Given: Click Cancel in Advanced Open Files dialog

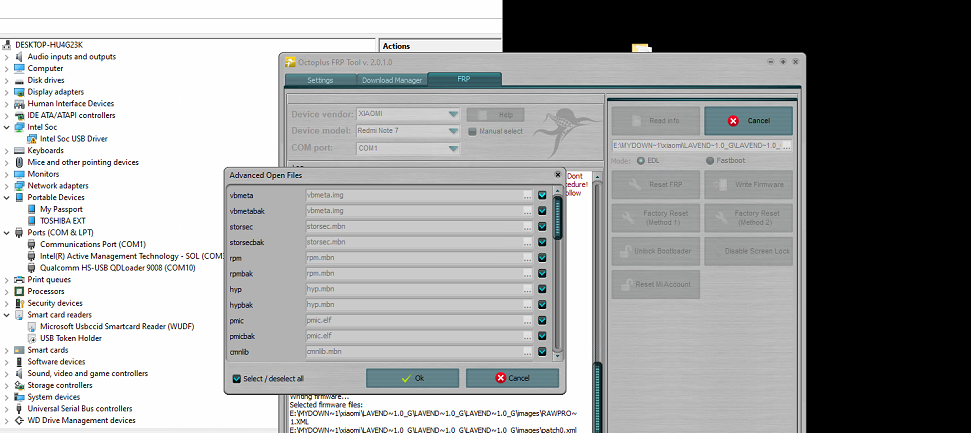Looking at the screenshot, I should tap(512, 379).
